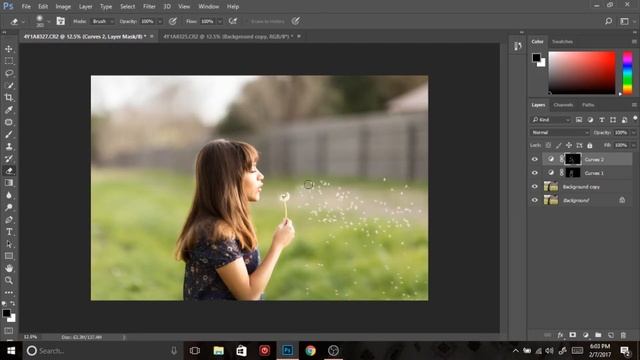Image resolution: width=640 pixels, height=360 pixels.
Task: Select the Lasso tool
Action: tap(9, 73)
